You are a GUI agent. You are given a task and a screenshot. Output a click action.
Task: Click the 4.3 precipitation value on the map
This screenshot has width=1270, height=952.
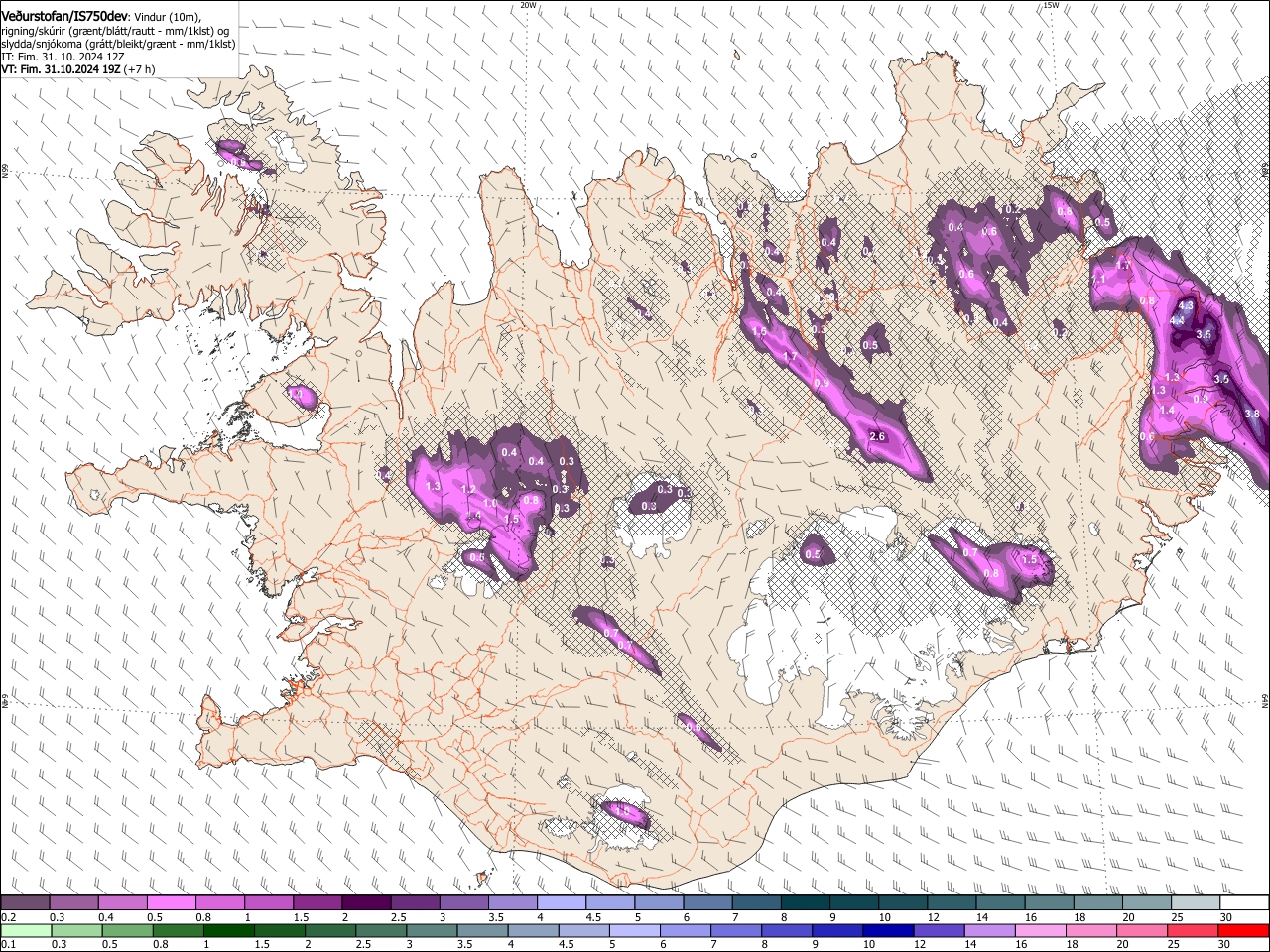[1186, 306]
